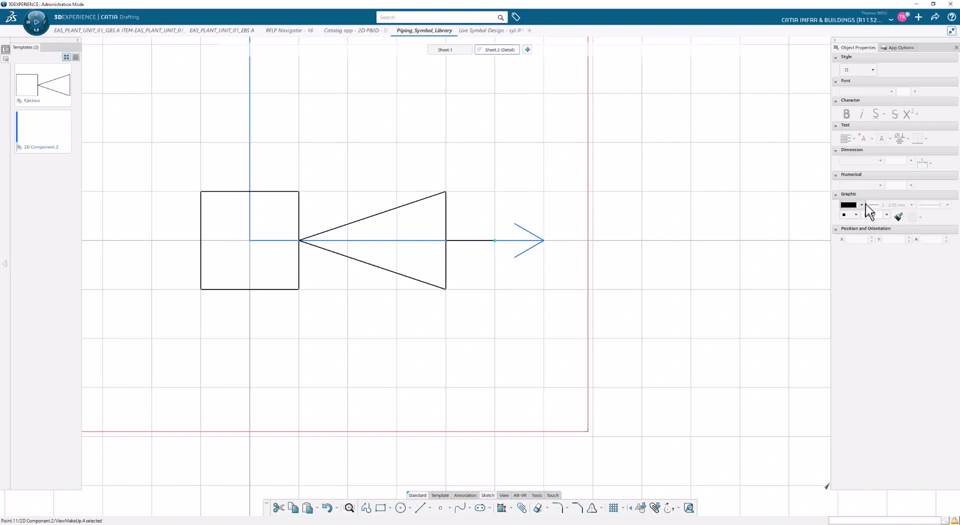This screenshot has width=960, height=525.
Task: Select the Elongated Hole tool
Action: click(x=480, y=508)
